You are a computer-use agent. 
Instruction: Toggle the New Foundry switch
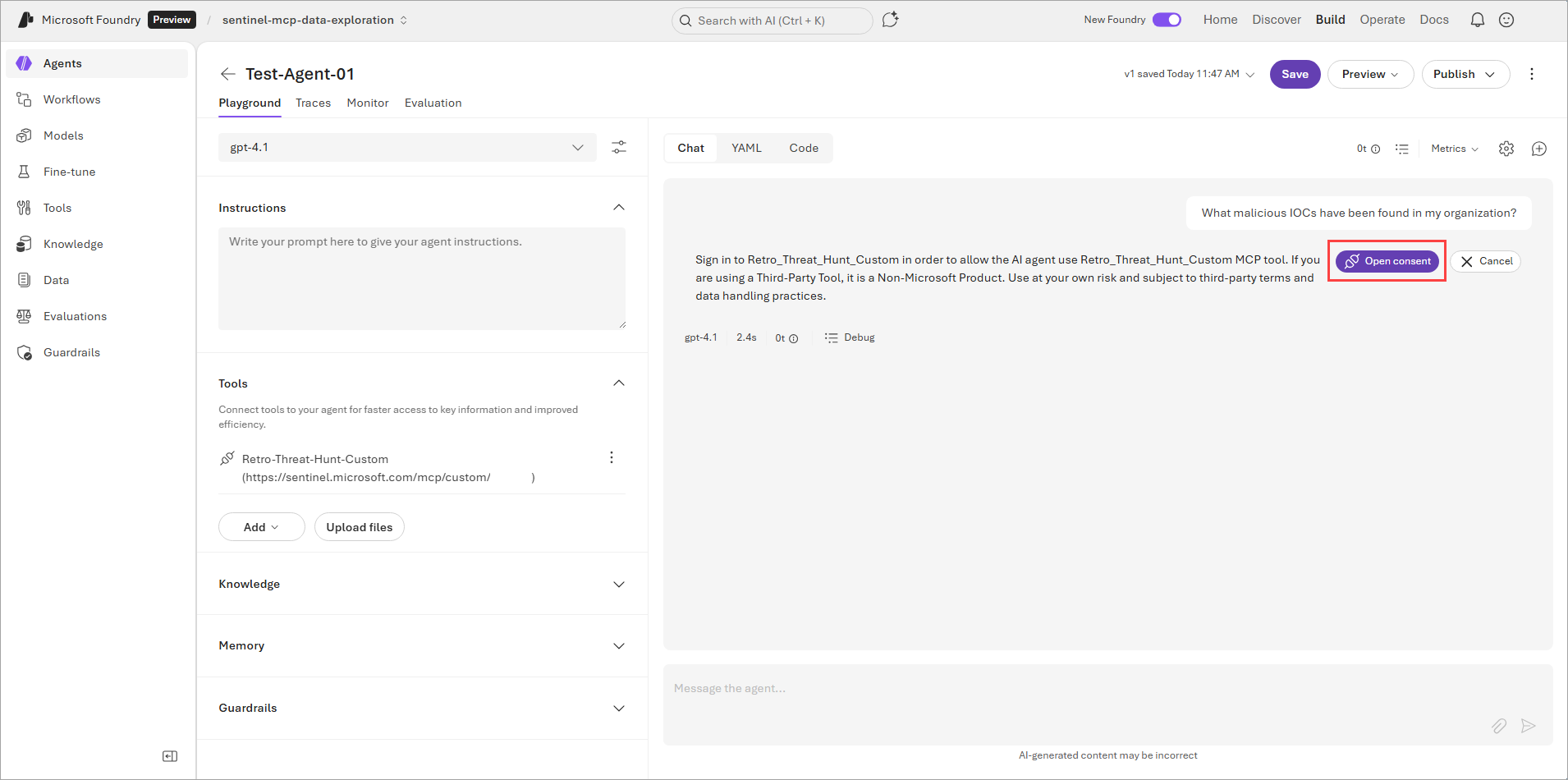1167,20
